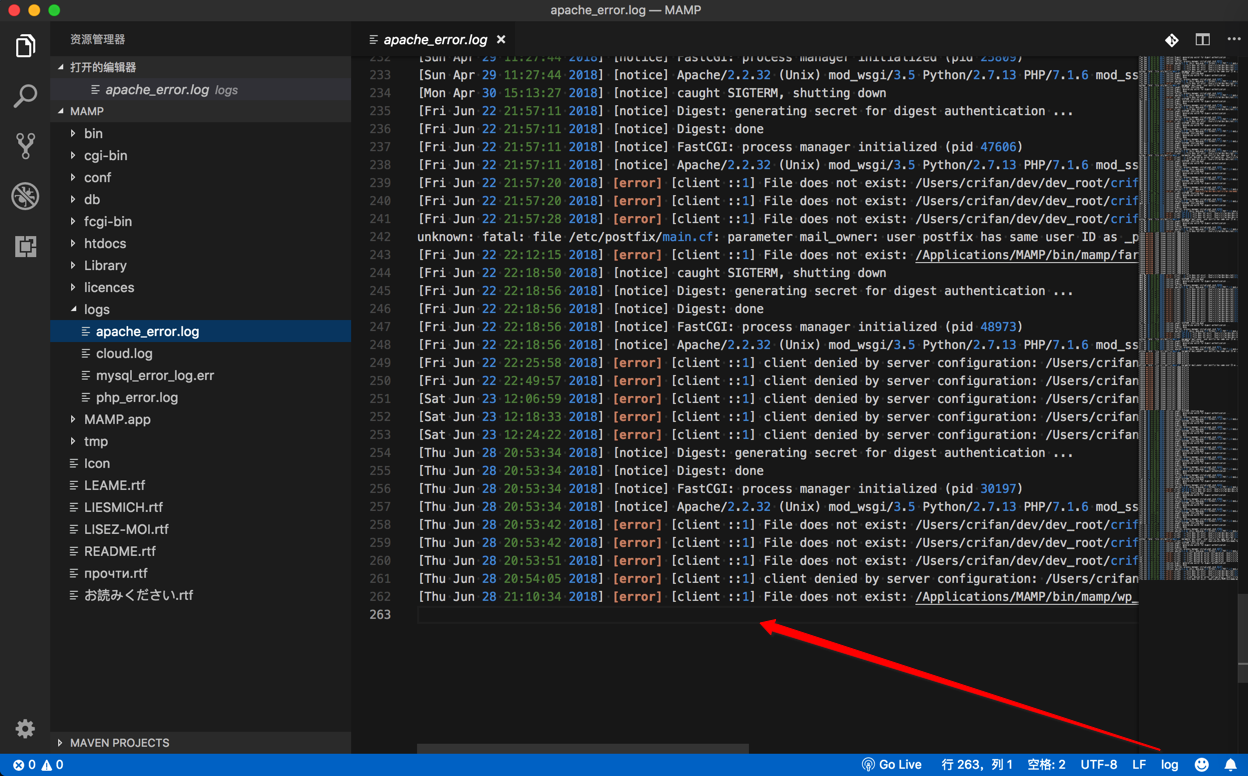The height and width of the screenshot is (777, 1248).
Task: Change file encoding UTF-8
Action: [x=1099, y=765]
